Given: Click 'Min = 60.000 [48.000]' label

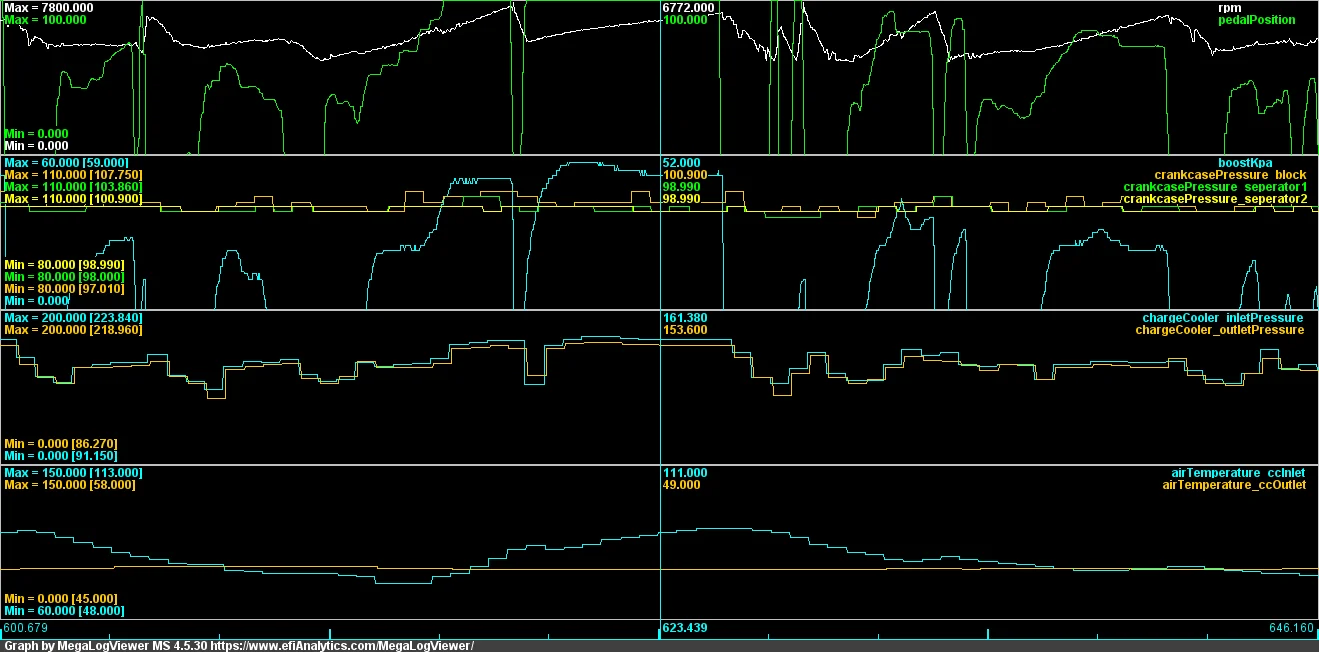Looking at the screenshot, I should tap(64, 611).
